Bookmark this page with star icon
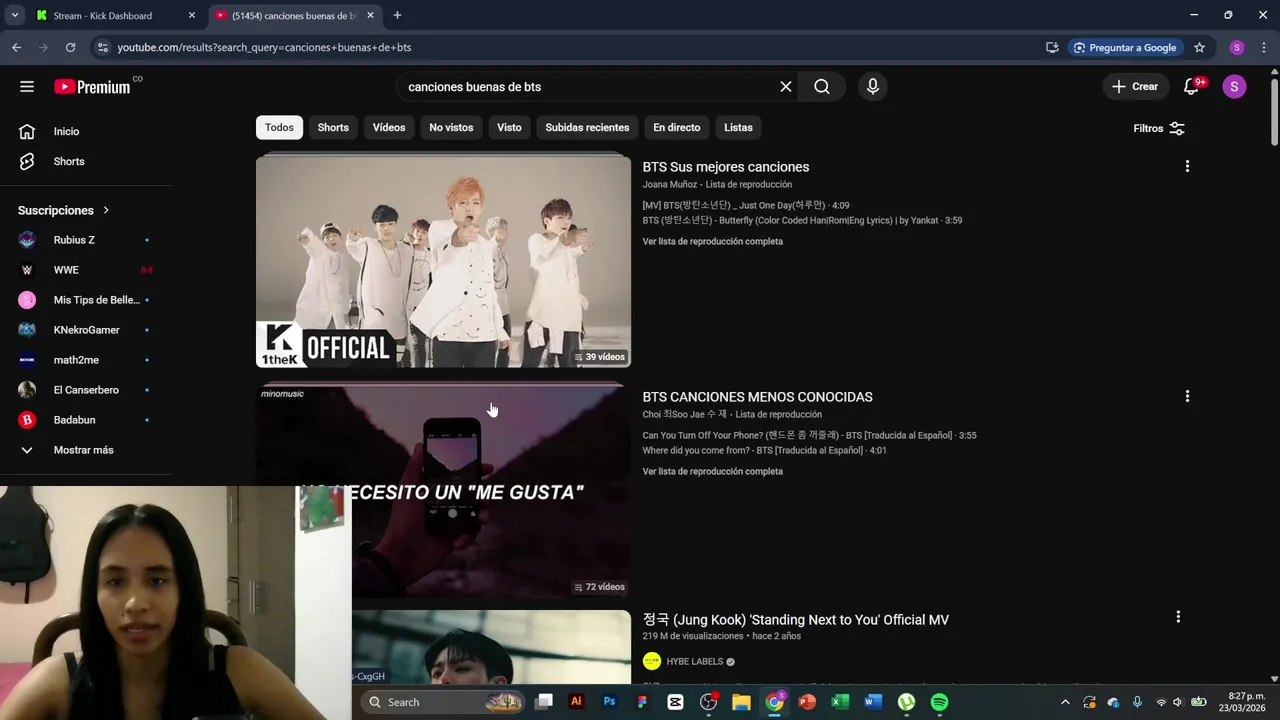Screen dimensions: 1280x720 (x=1199, y=47)
